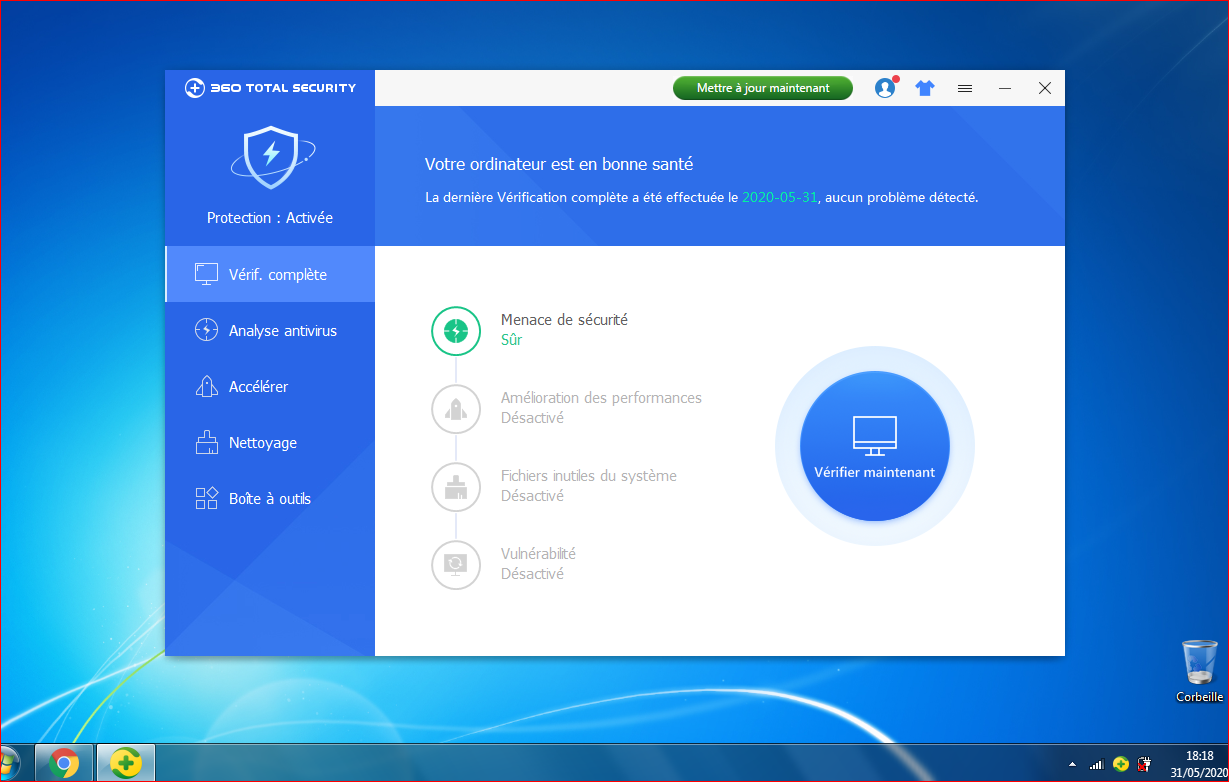The width and height of the screenshot is (1229, 782).
Task: Click the Sûr status text
Action: [511, 340]
